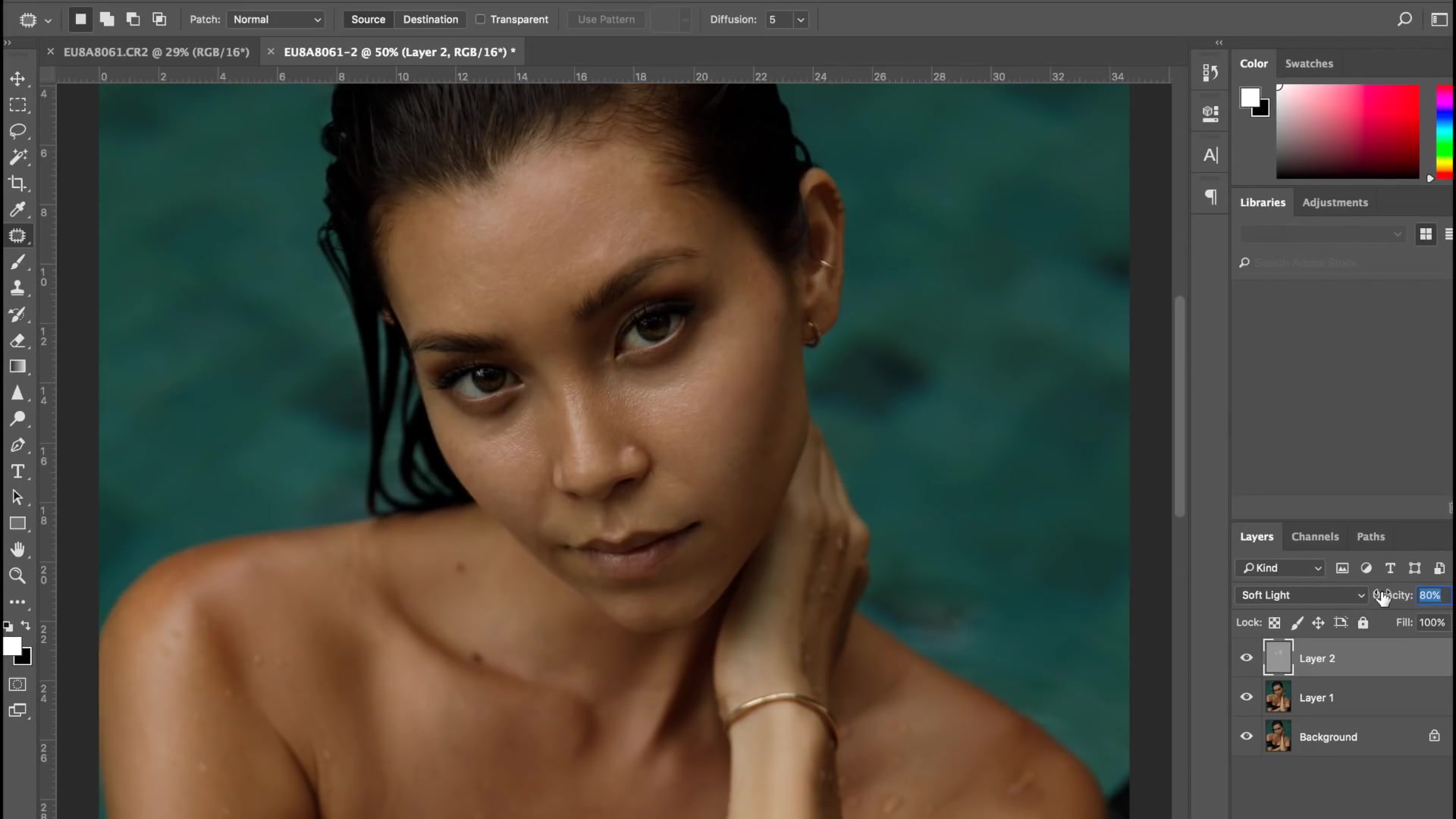The width and height of the screenshot is (1456, 819).
Task: Click the Destination patch button
Action: click(x=430, y=20)
